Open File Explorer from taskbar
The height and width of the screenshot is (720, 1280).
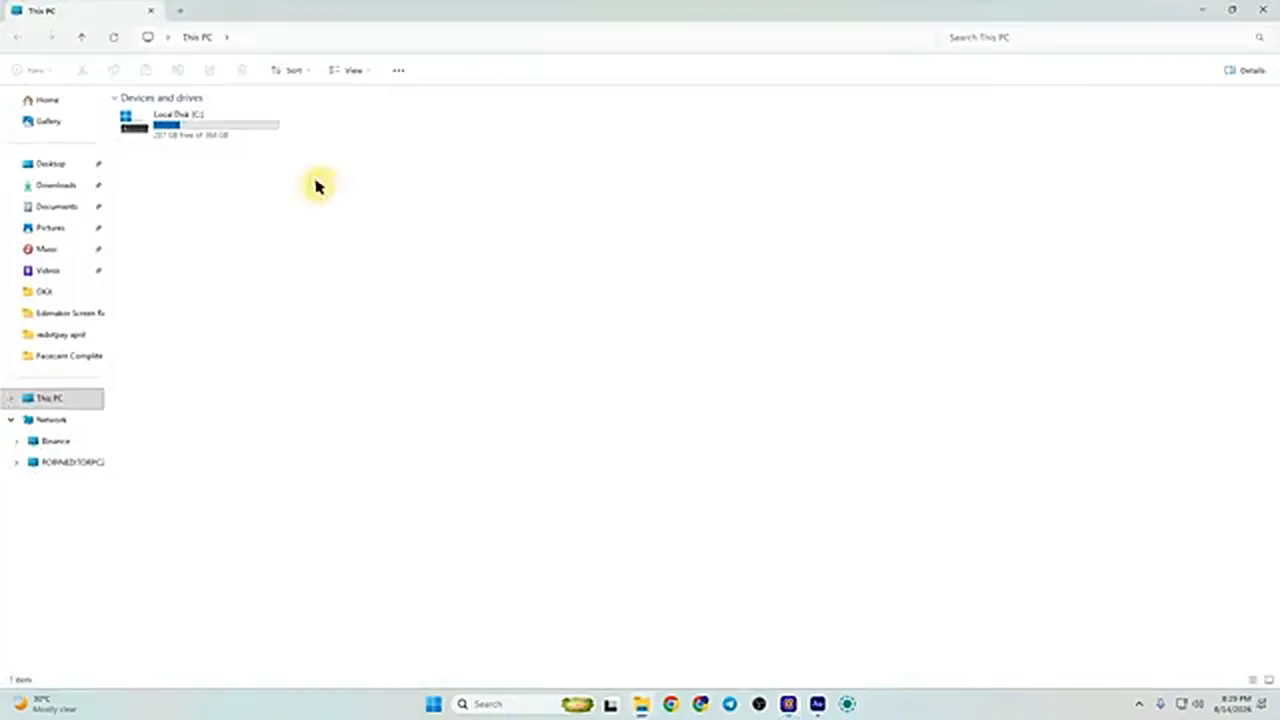tap(641, 704)
